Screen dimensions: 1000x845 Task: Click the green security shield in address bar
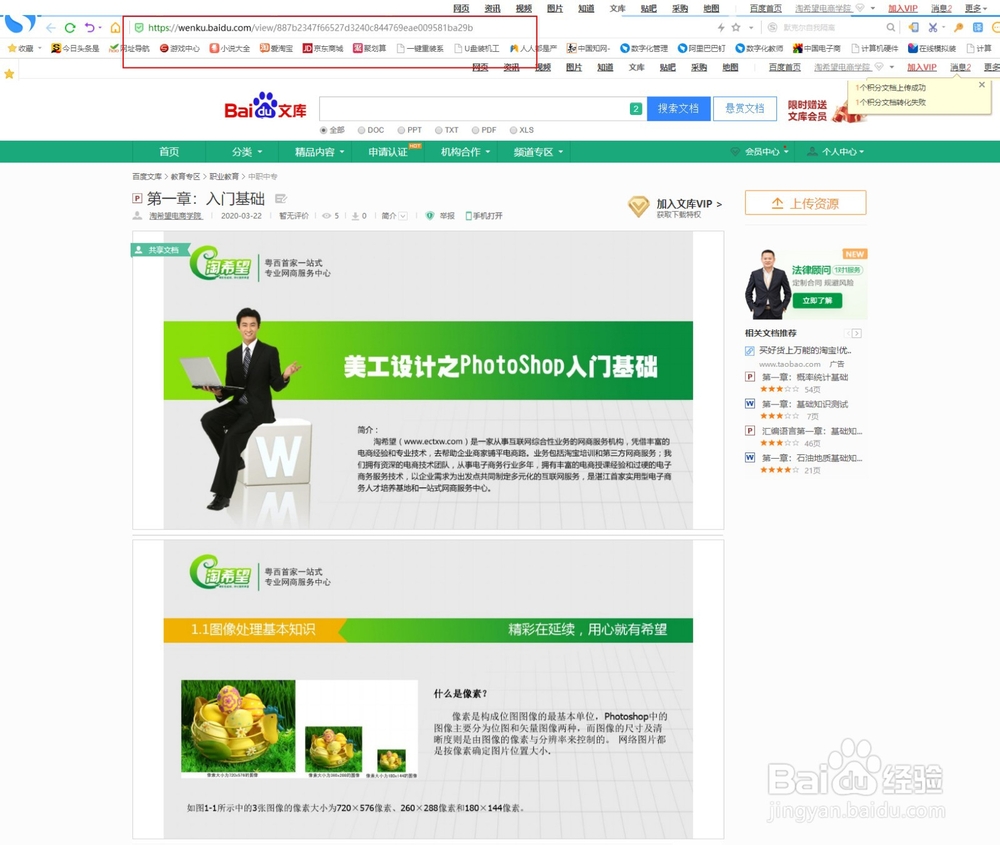pos(139,27)
